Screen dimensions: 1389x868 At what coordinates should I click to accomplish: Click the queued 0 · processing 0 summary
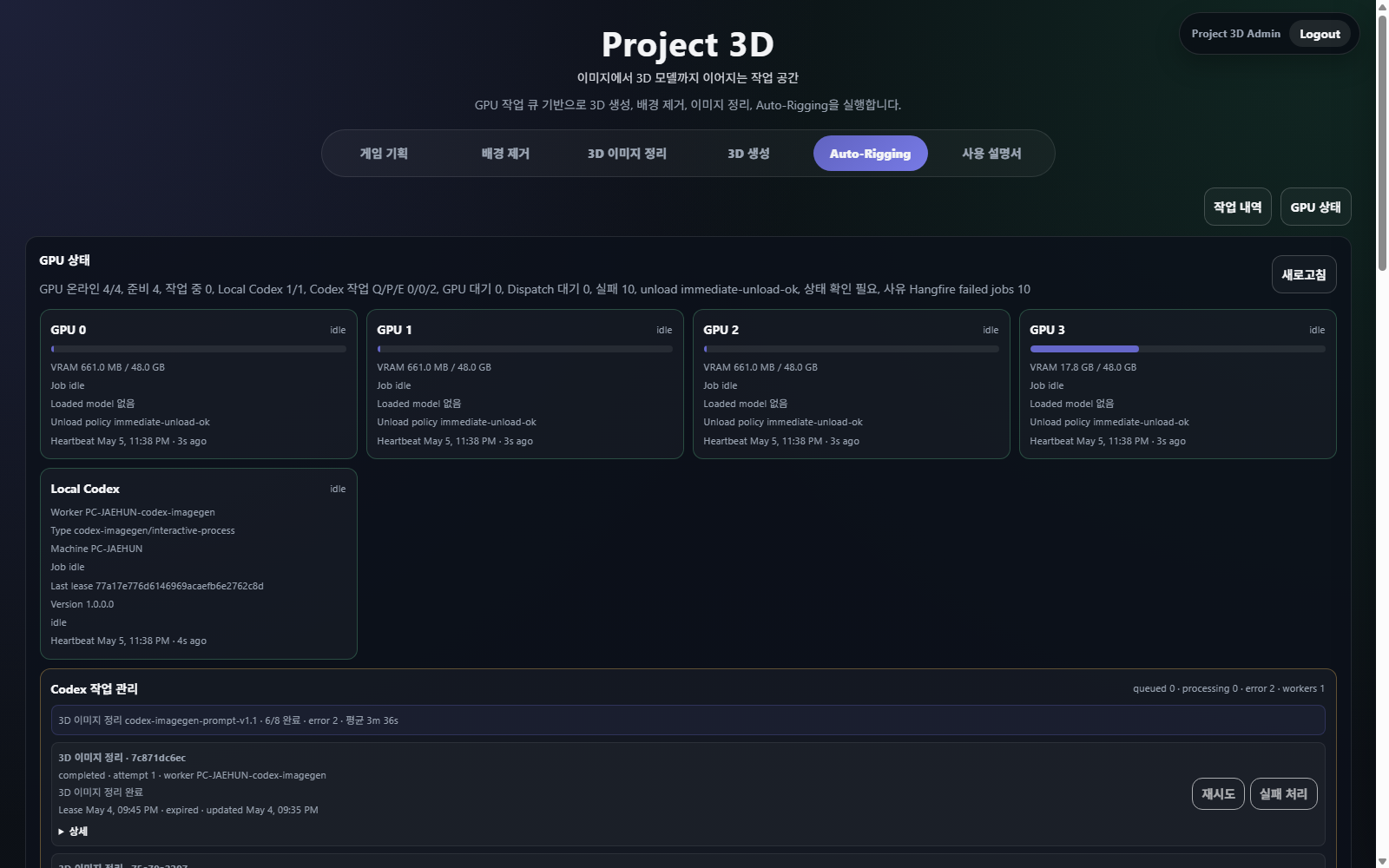(x=1228, y=688)
